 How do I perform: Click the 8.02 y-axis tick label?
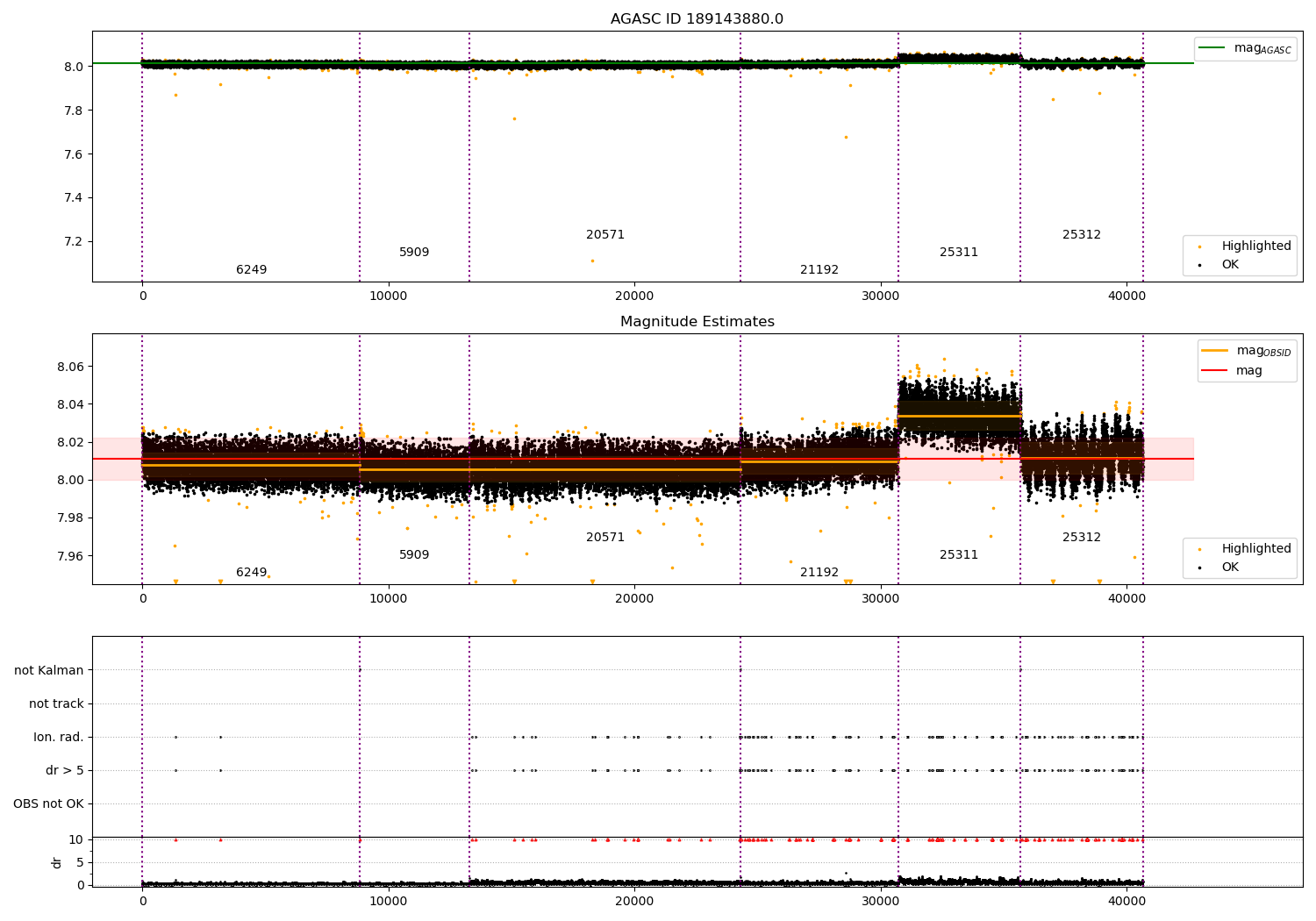click(70, 442)
